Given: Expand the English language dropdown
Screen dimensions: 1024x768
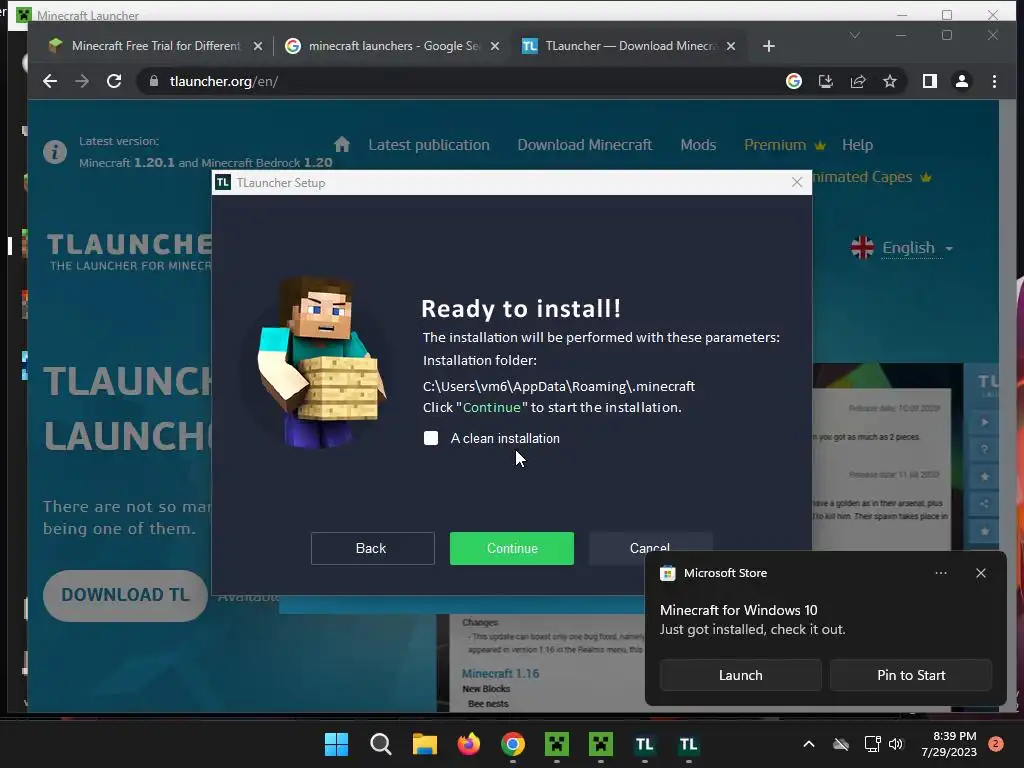Looking at the screenshot, I should 902,248.
